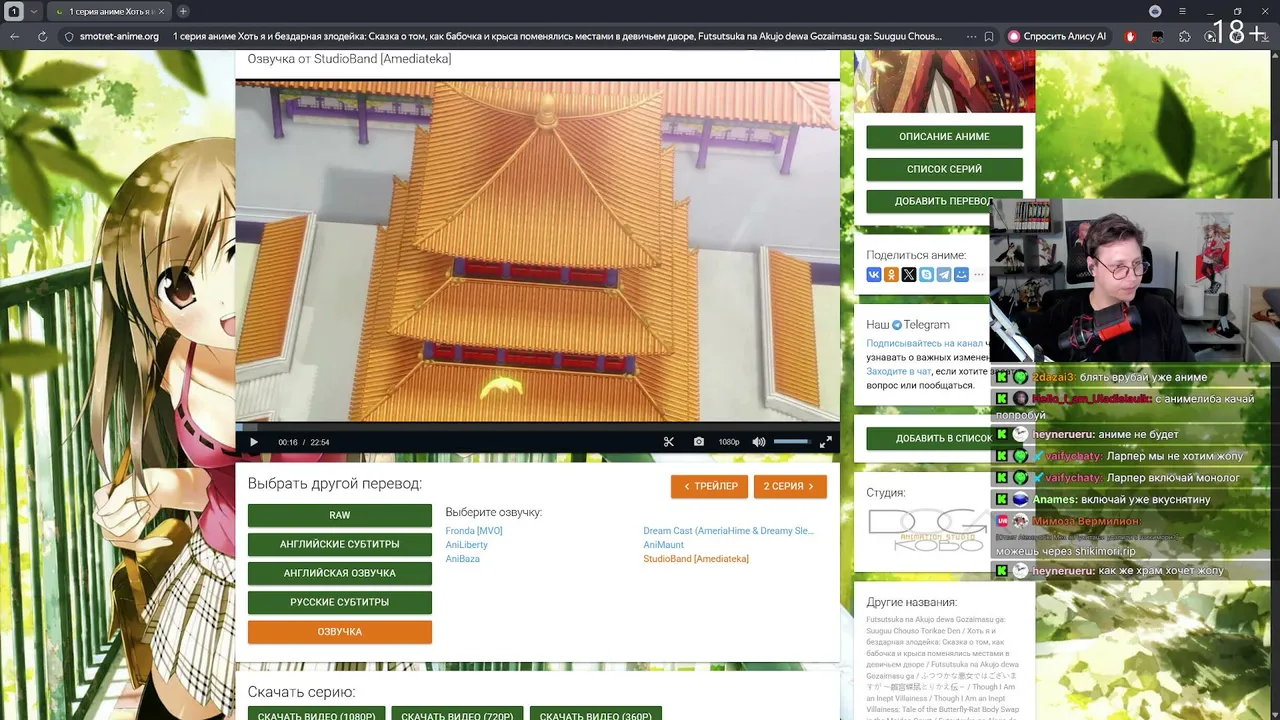Switch to the anime episode tab
Screen dimensions: 1280x720
coord(109,11)
